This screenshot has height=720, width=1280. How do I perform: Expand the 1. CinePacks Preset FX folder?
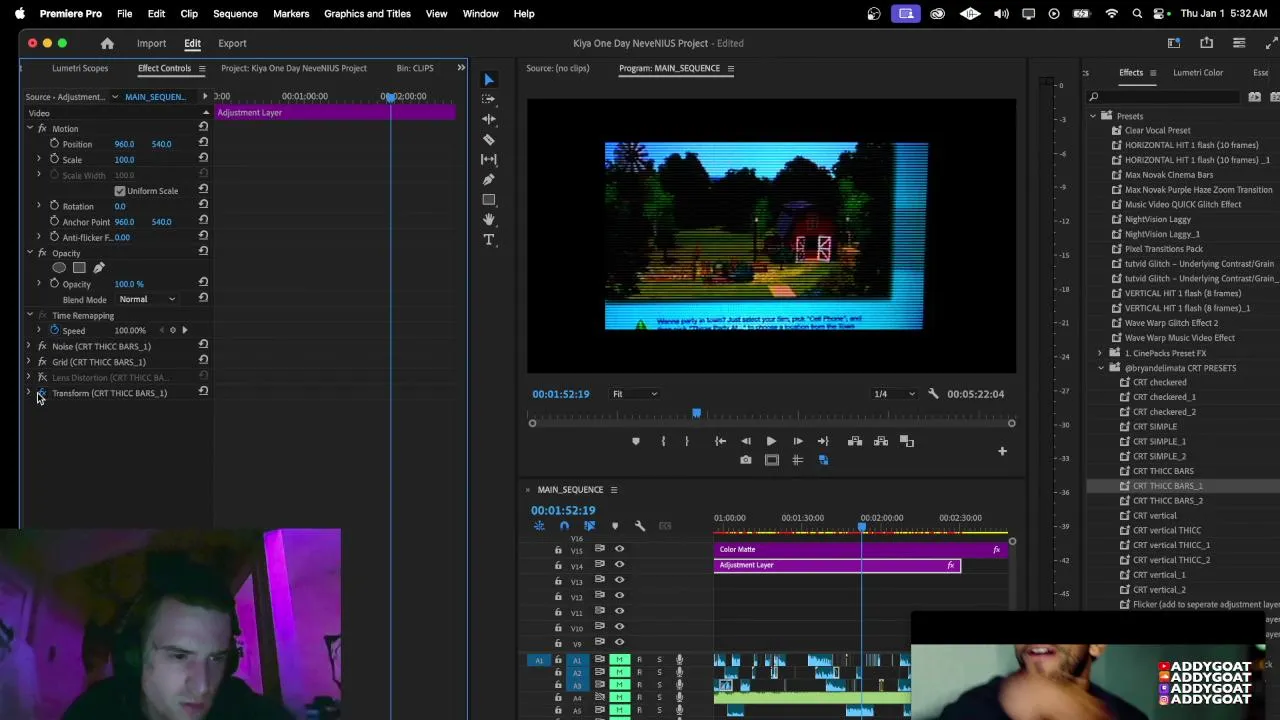point(1101,353)
